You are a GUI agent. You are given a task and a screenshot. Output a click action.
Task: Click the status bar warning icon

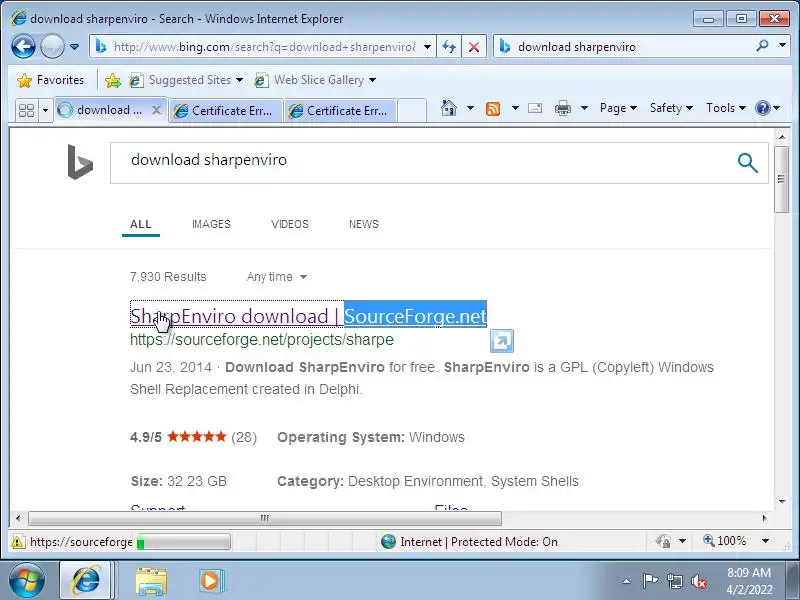click(x=18, y=542)
